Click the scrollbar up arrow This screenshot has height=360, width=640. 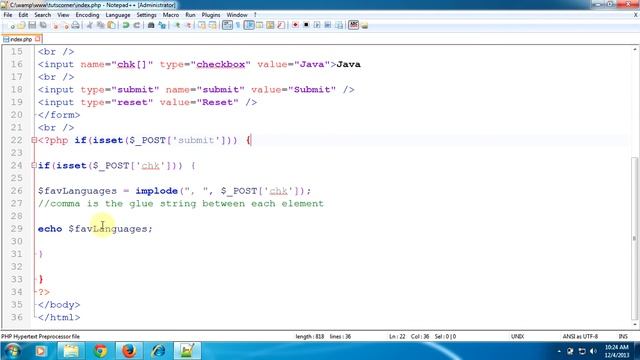coord(635,49)
